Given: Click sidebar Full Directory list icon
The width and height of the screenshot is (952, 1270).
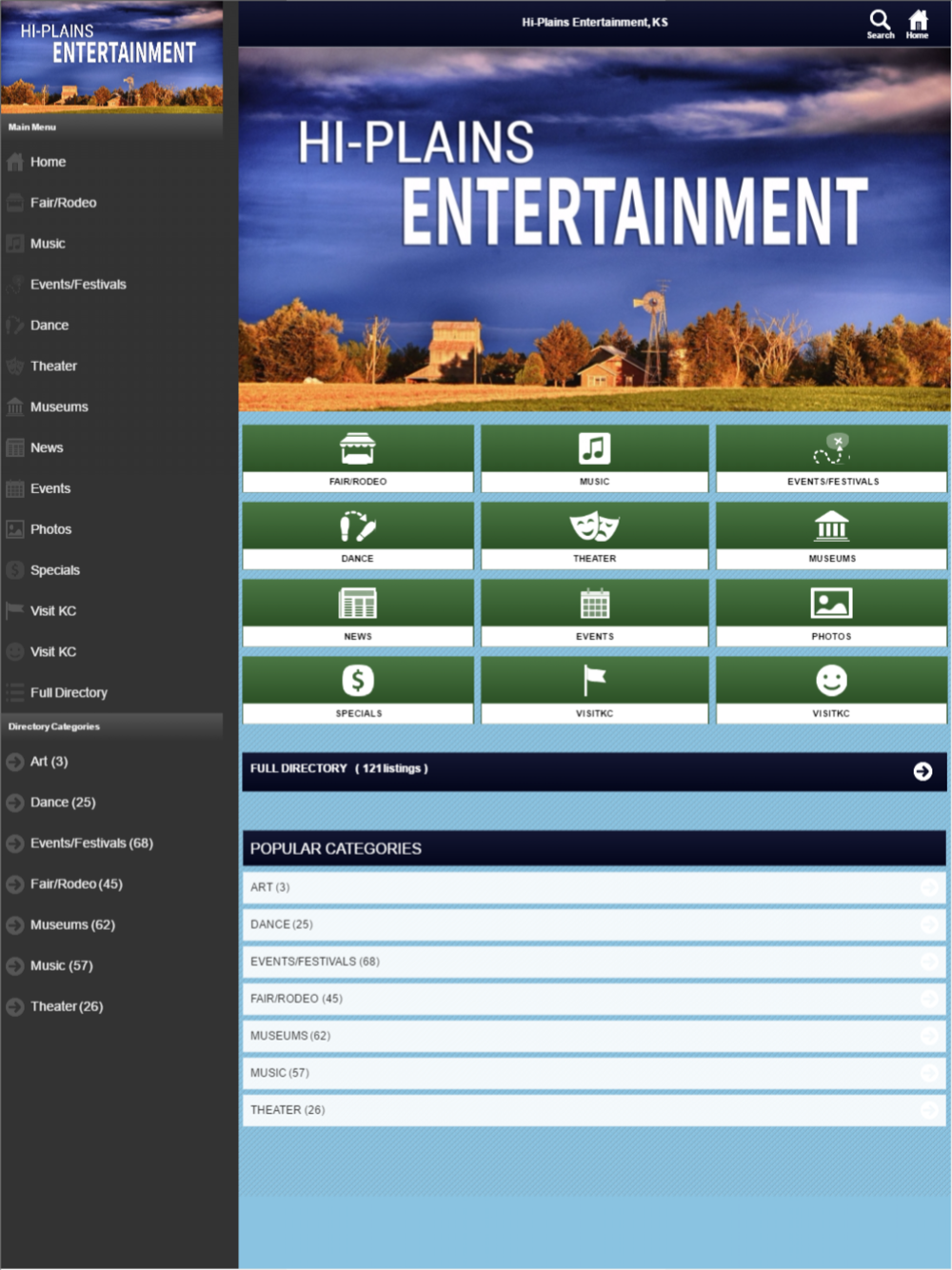Looking at the screenshot, I should point(15,692).
